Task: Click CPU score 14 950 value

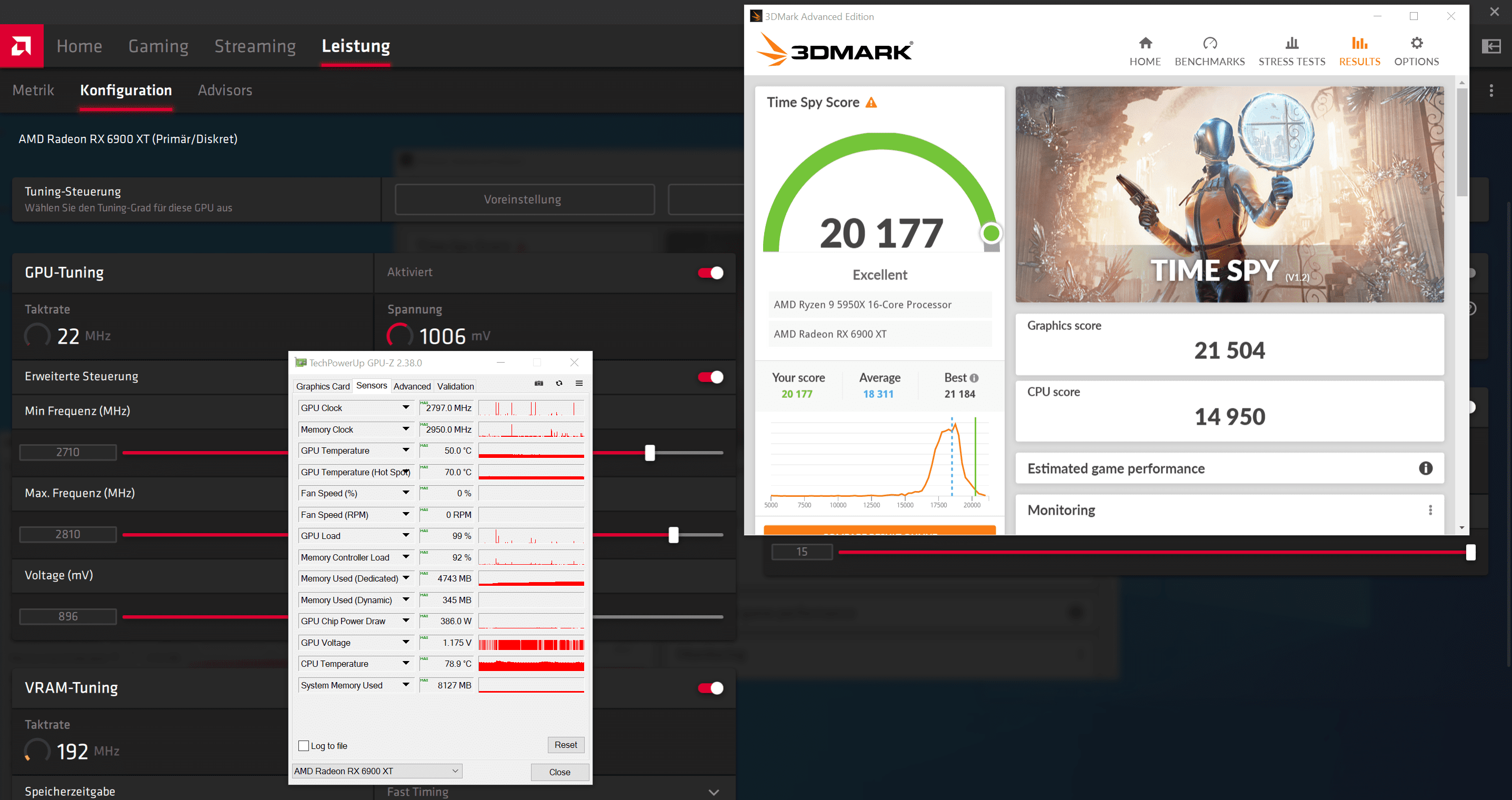Action: [x=1230, y=417]
